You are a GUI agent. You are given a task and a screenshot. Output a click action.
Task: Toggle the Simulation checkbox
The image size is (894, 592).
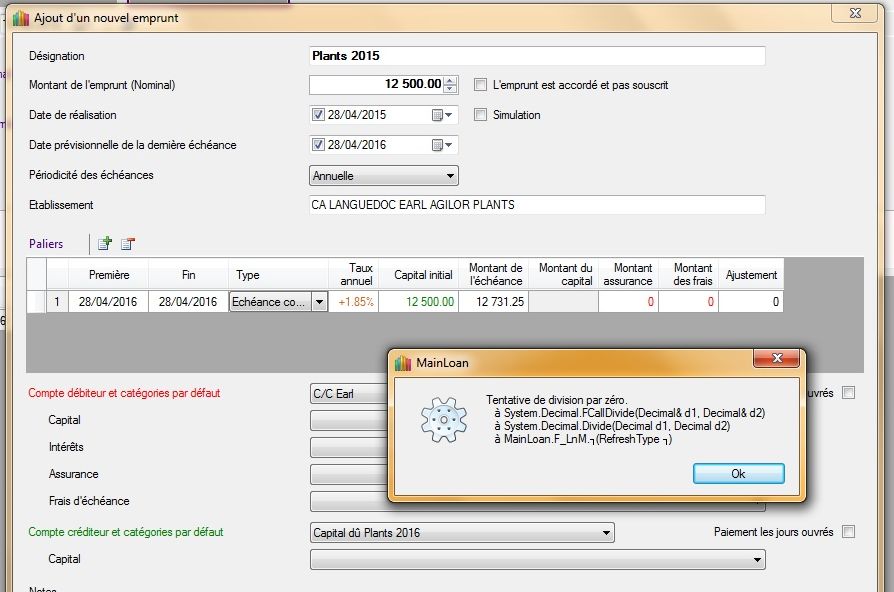[480, 115]
